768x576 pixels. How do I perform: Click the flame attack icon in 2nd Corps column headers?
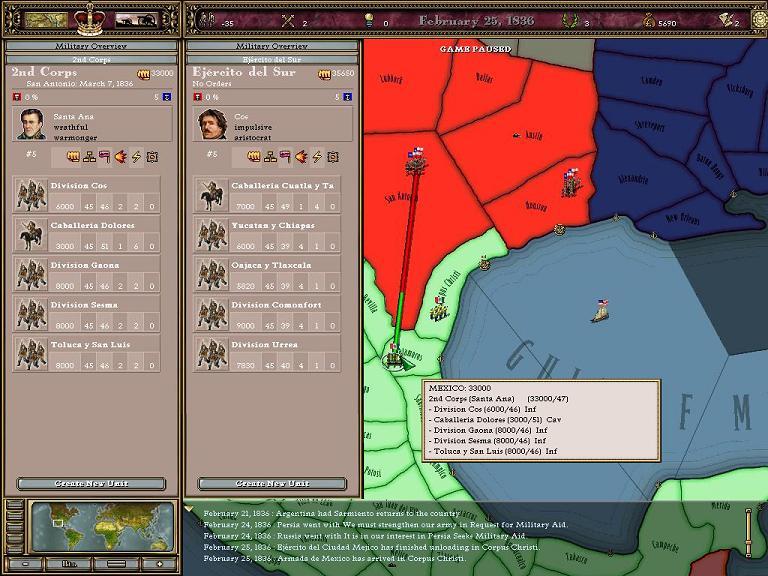pyautogui.click(x=120, y=157)
